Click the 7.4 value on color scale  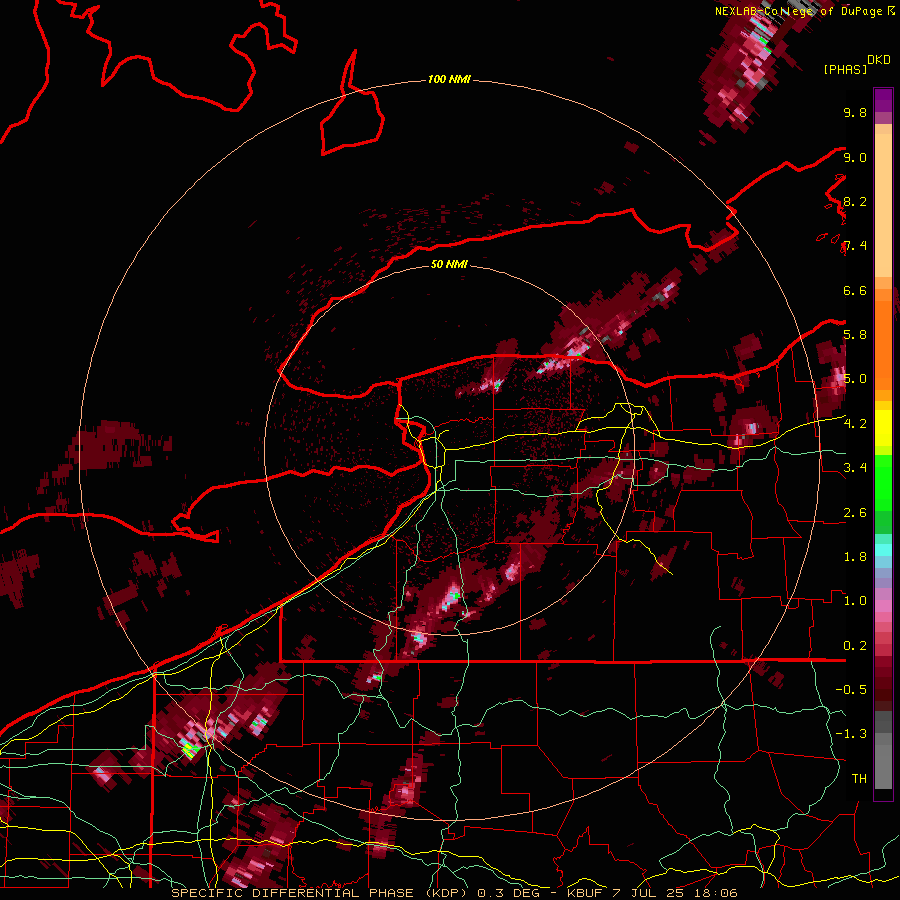[855, 246]
